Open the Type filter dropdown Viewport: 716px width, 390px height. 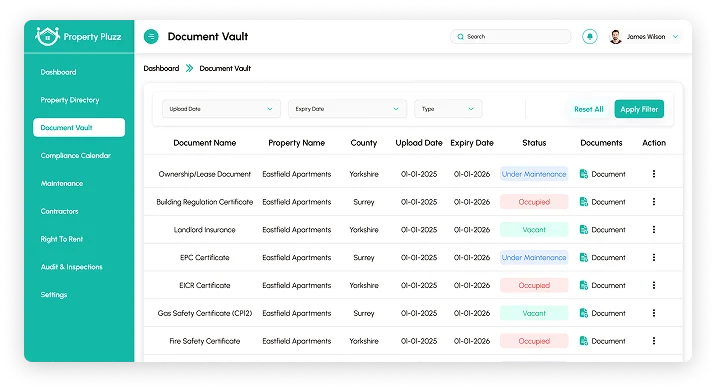[448, 109]
